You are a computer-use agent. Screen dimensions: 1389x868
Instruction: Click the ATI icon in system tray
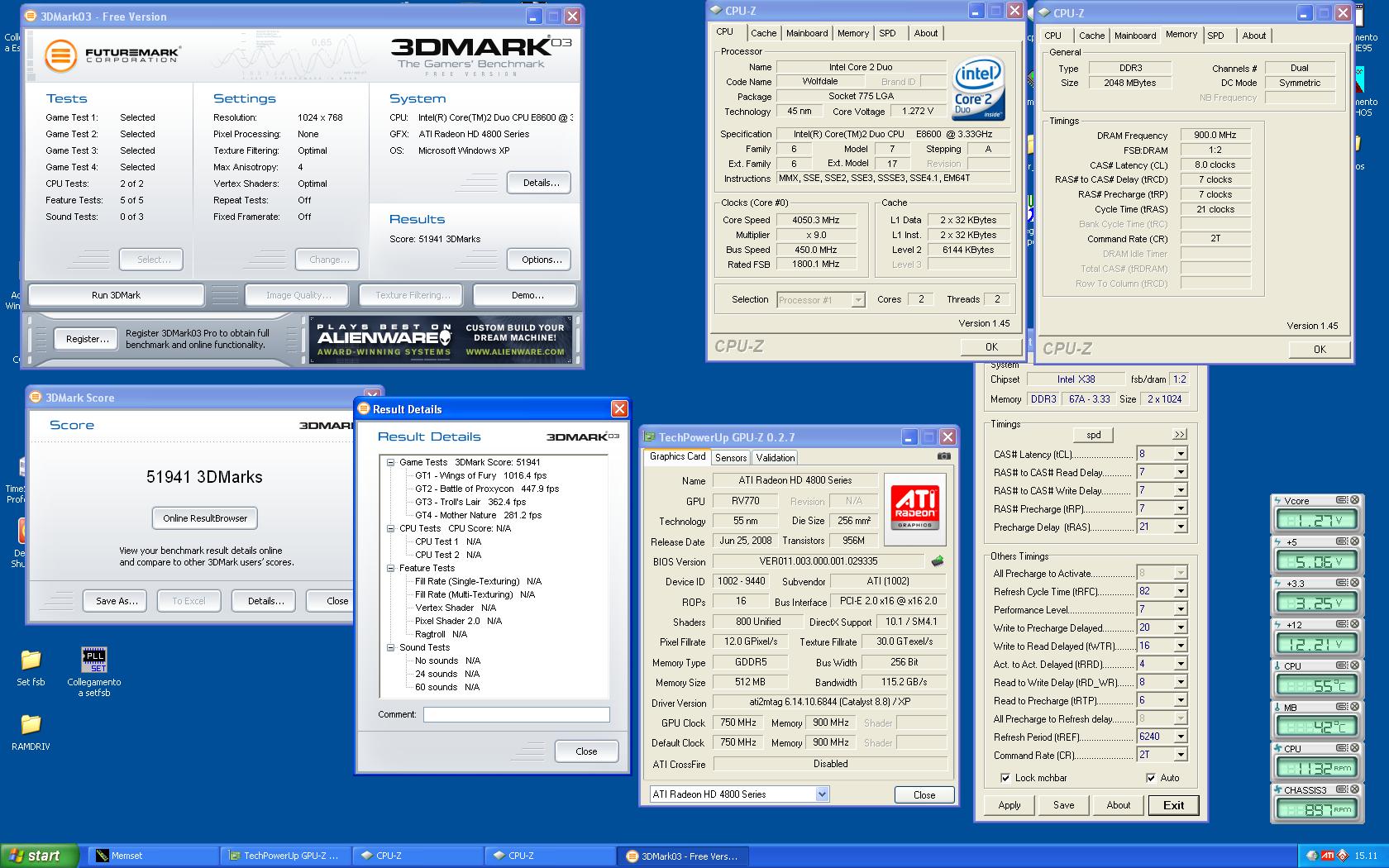1328,856
